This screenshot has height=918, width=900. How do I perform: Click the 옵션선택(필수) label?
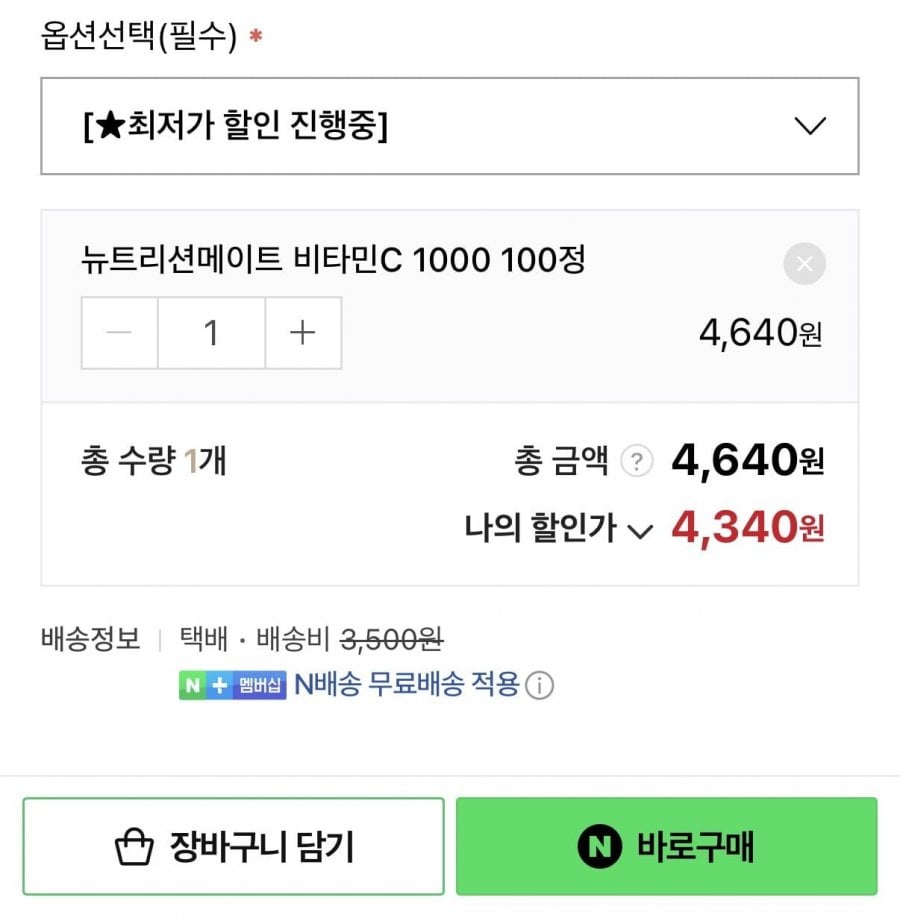click(138, 37)
